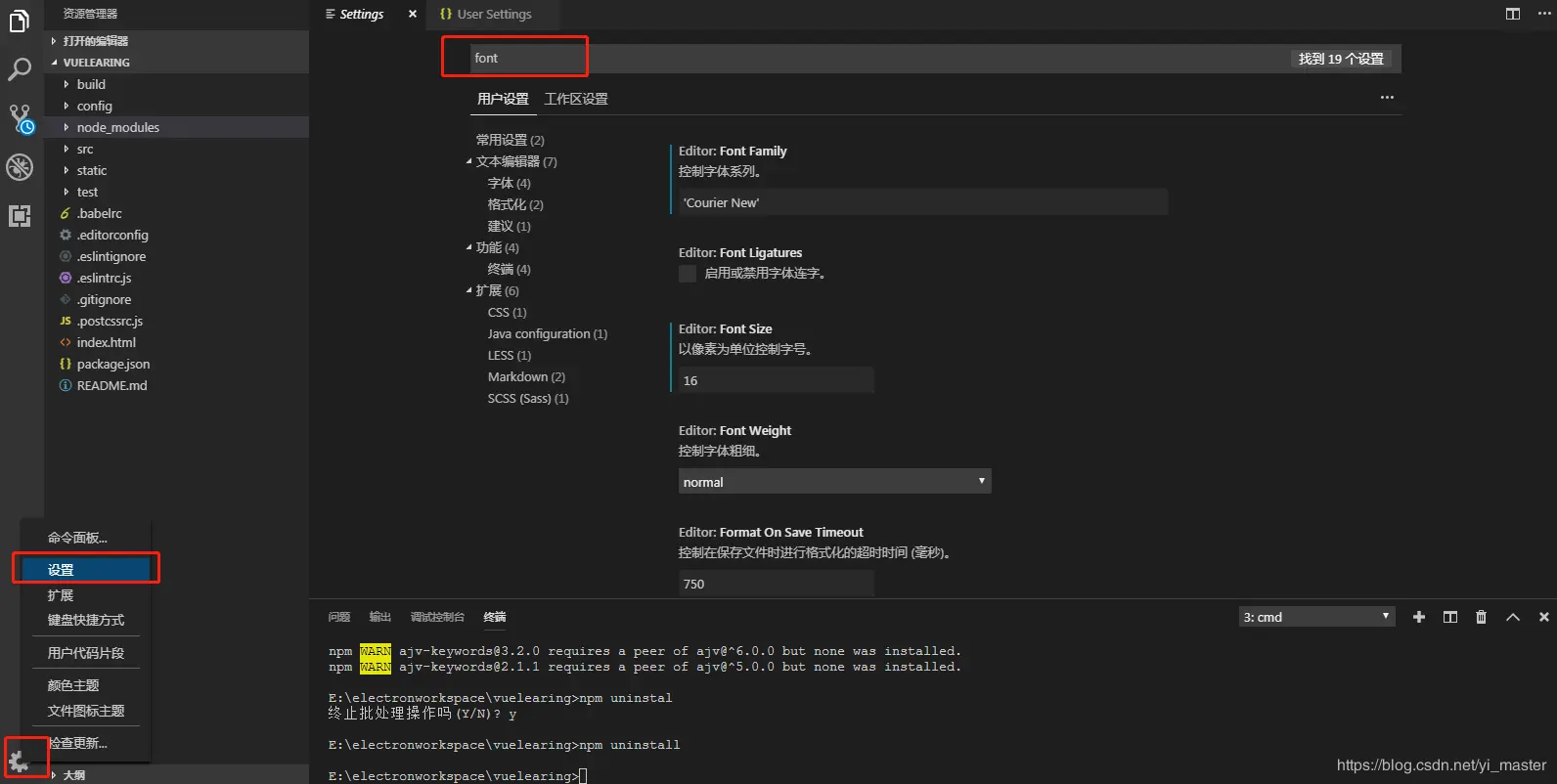1557x784 pixels.
Task: Split the editor to the side
Action: [x=1513, y=14]
